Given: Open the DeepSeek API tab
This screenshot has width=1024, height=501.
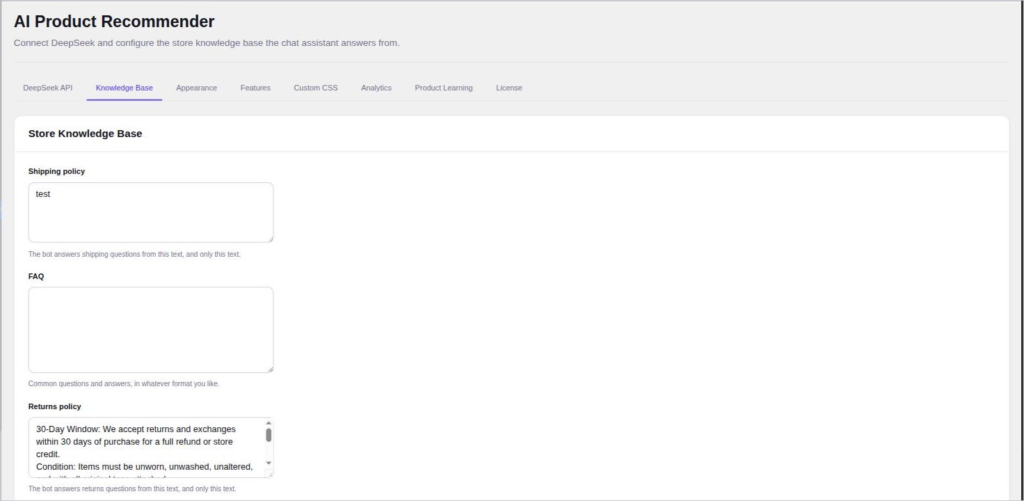Looking at the screenshot, I should [48, 88].
